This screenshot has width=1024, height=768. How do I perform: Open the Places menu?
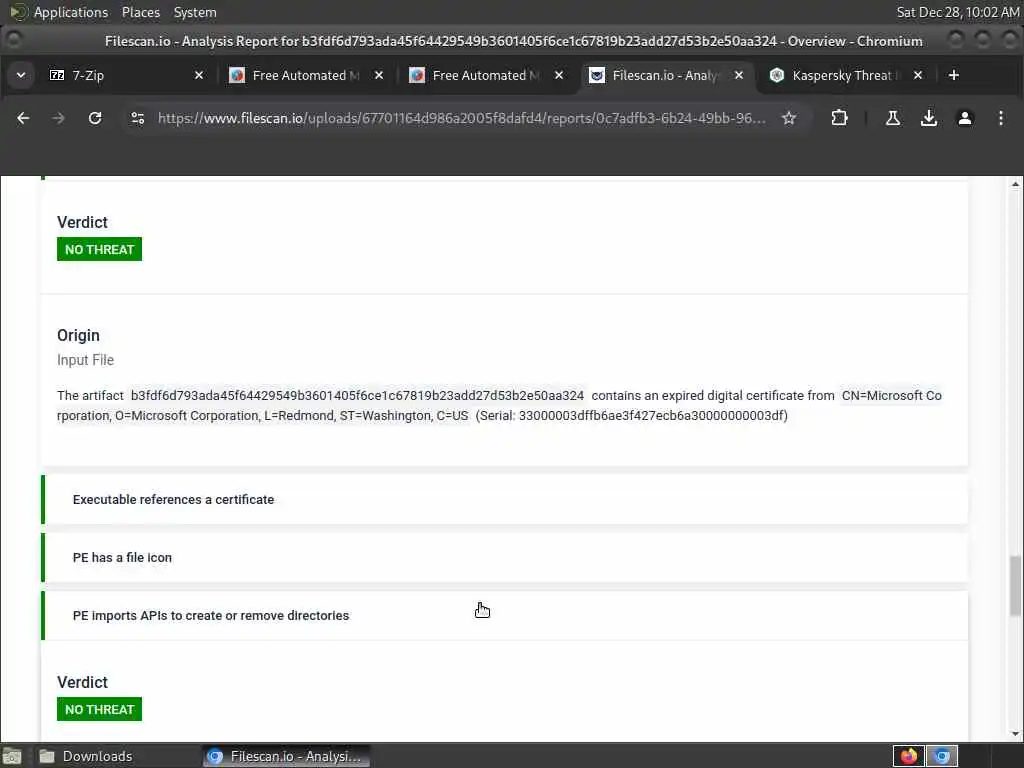click(141, 12)
